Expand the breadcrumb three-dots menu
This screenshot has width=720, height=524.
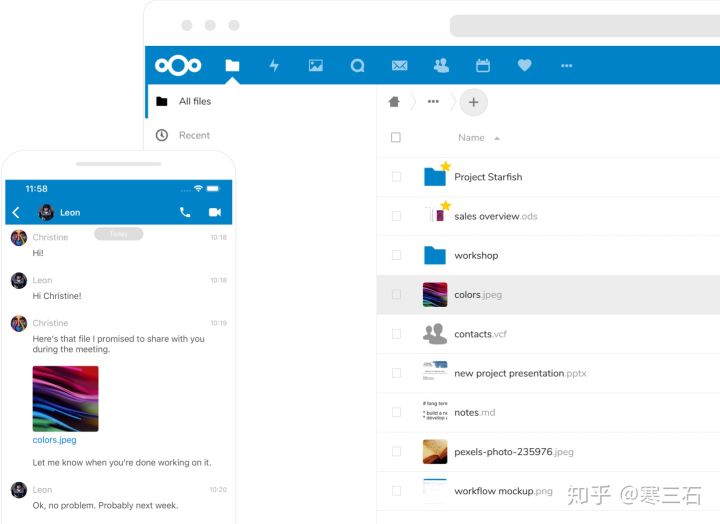(433, 102)
